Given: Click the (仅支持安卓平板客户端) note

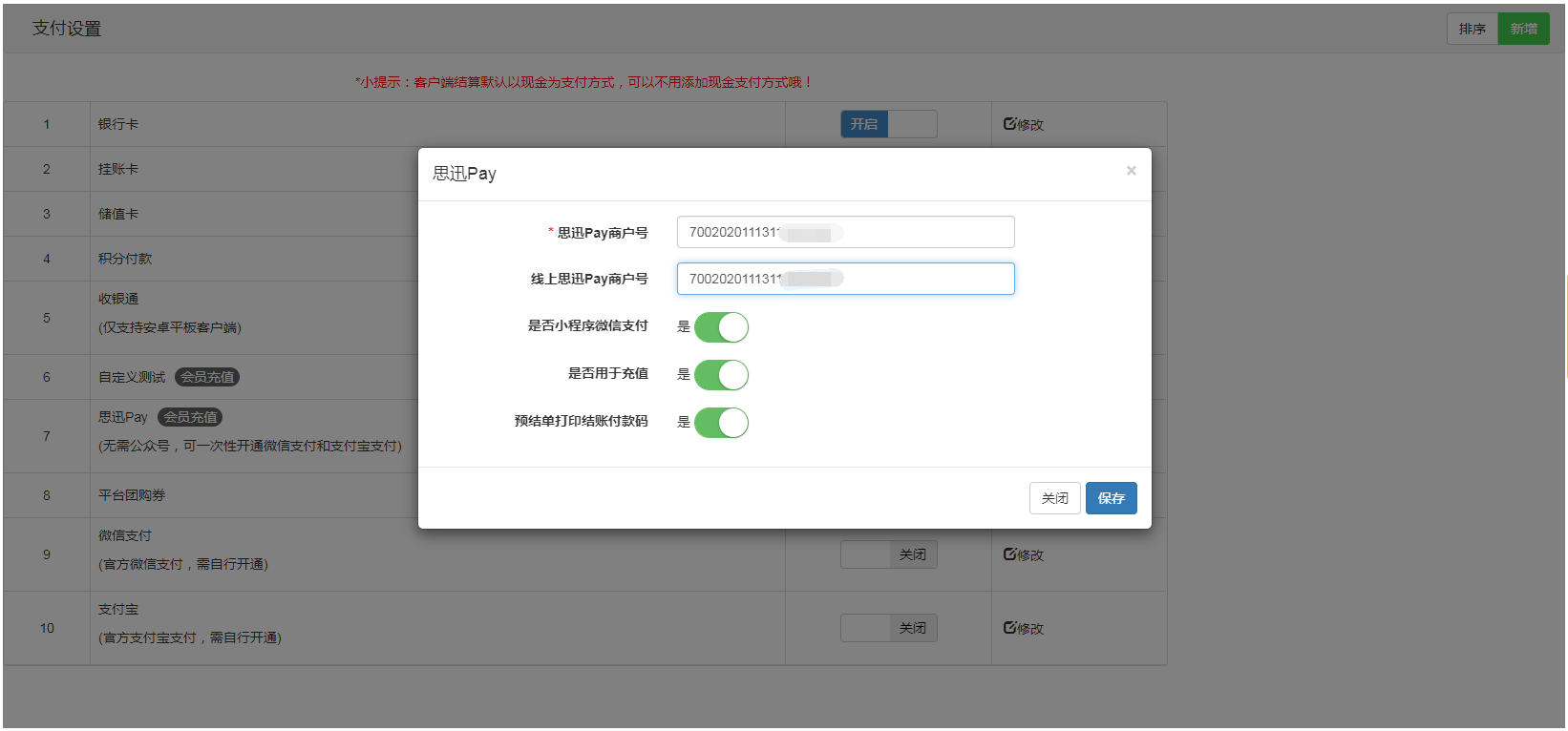Looking at the screenshot, I should pos(170,327).
